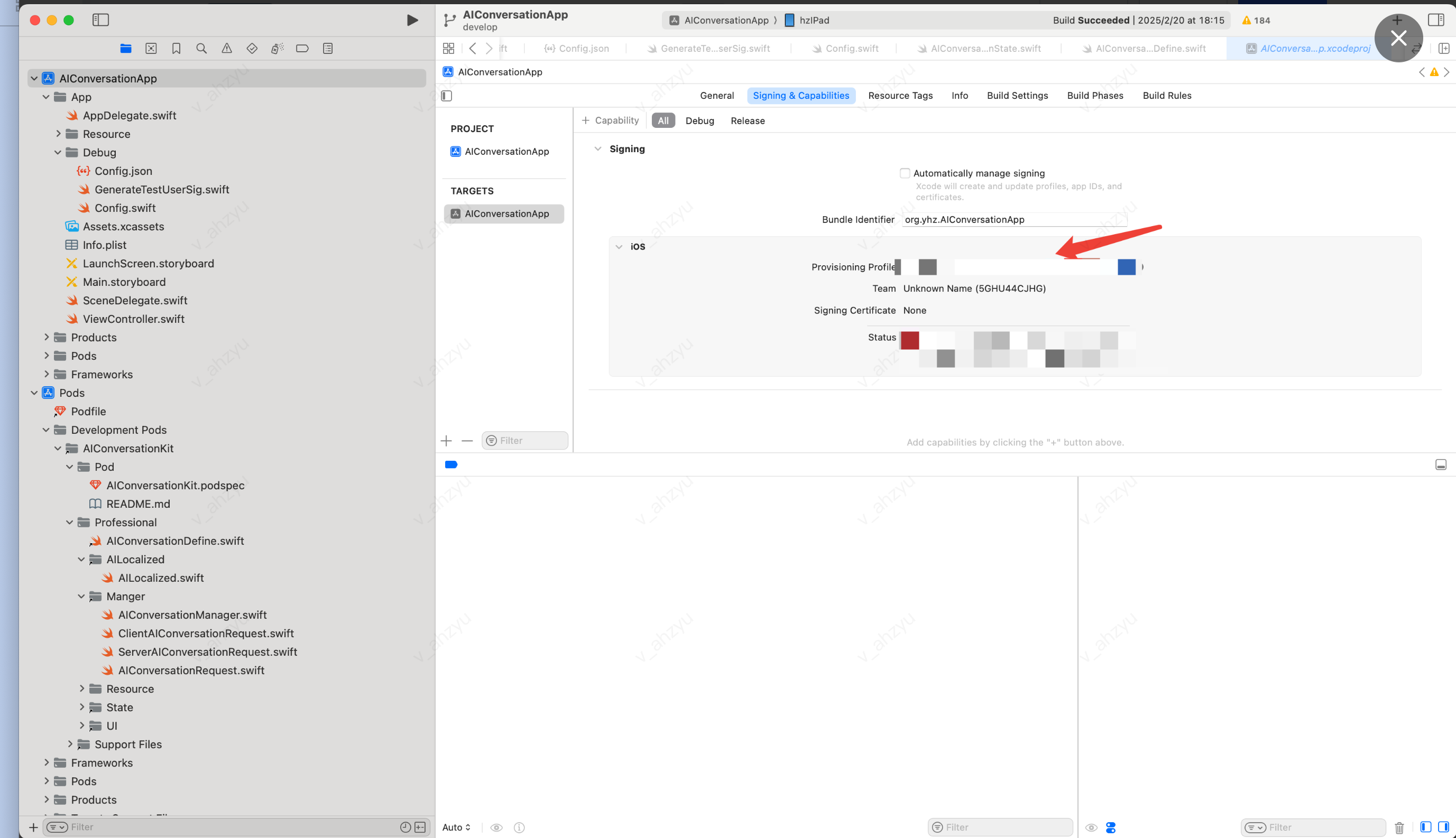1456x838 pixels.
Task: Remove target with minus button
Action: pyautogui.click(x=467, y=441)
